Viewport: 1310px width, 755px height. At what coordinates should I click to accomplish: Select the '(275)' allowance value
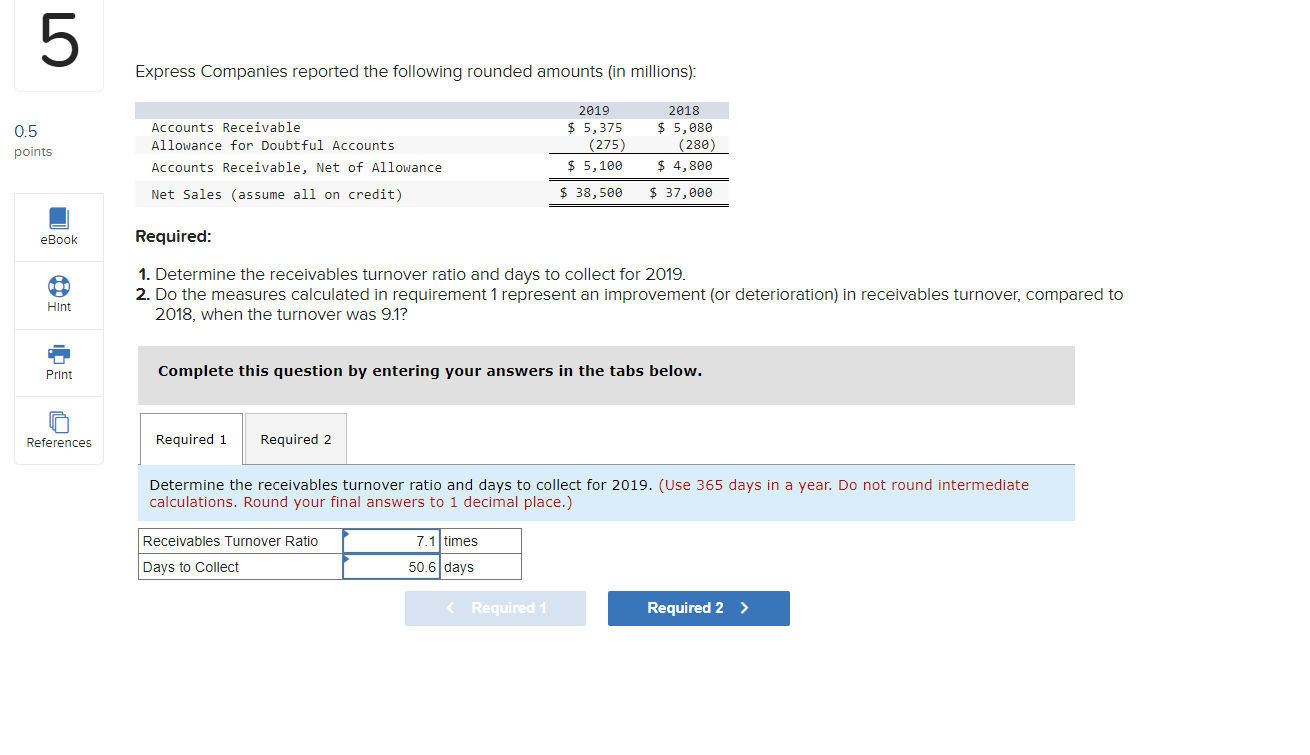coord(607,145)
